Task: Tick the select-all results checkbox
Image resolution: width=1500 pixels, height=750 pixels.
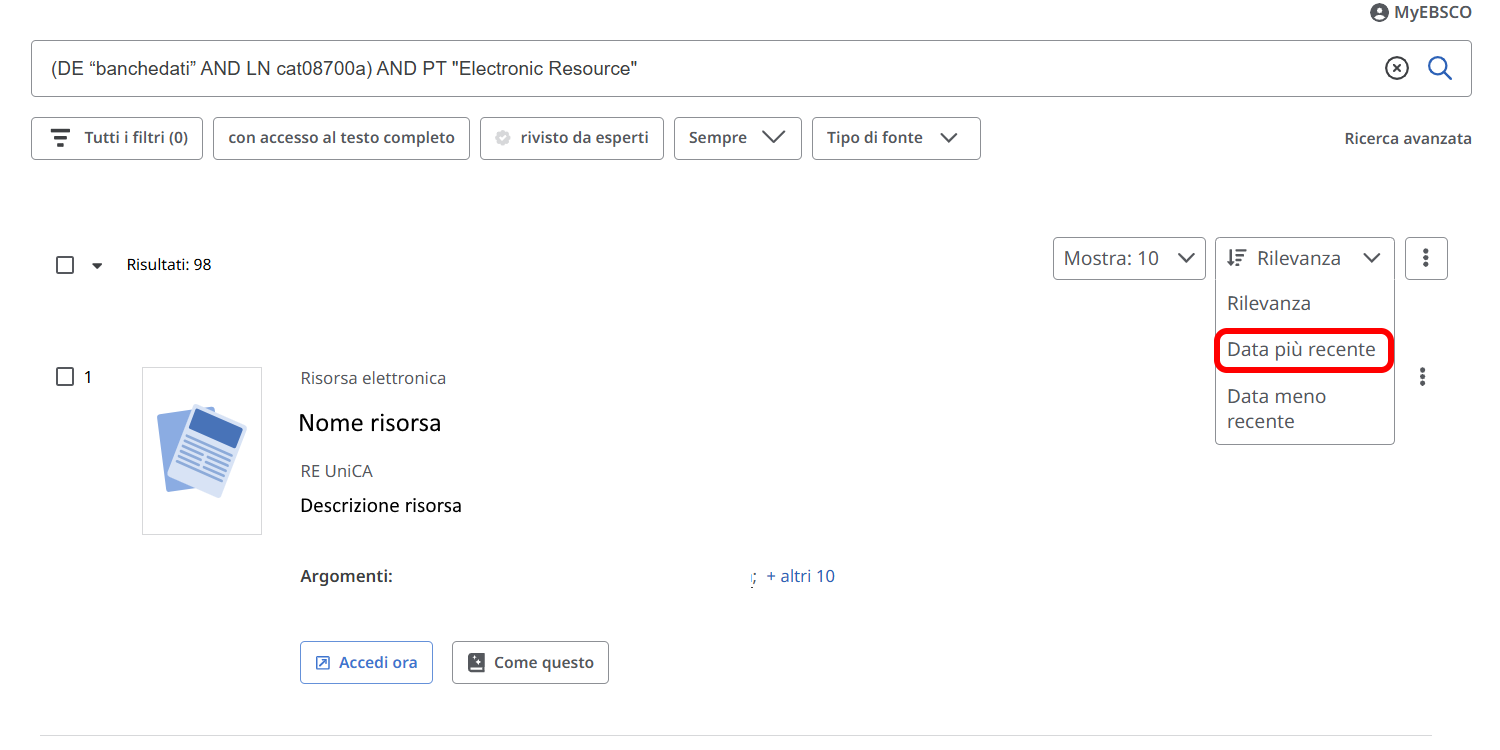Action: [x=65, y=265]
